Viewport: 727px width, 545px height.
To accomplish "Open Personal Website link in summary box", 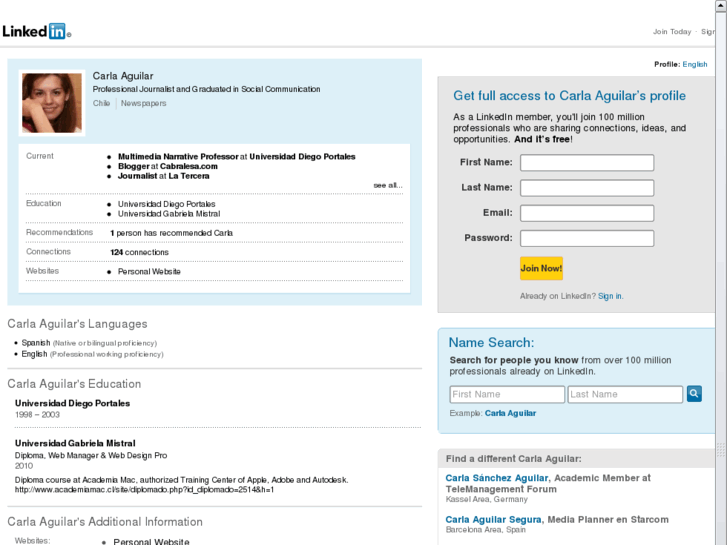I will point(149,271).
